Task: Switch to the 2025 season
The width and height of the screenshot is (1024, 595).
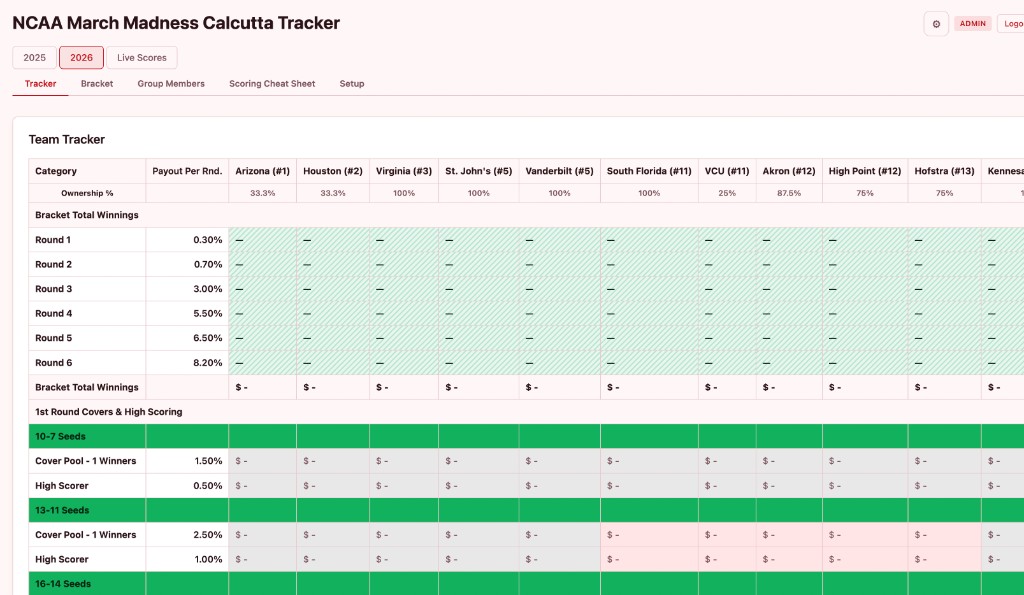Action: click(x=34, y=57)
